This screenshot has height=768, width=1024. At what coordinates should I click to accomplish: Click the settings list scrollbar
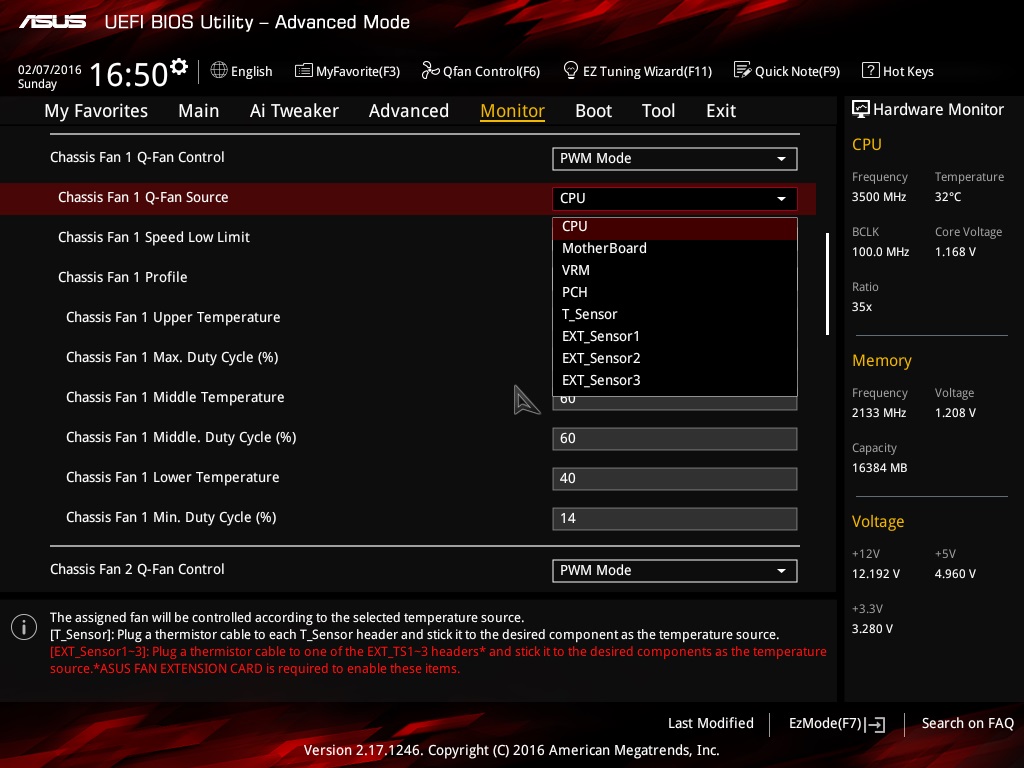[827, 284]
